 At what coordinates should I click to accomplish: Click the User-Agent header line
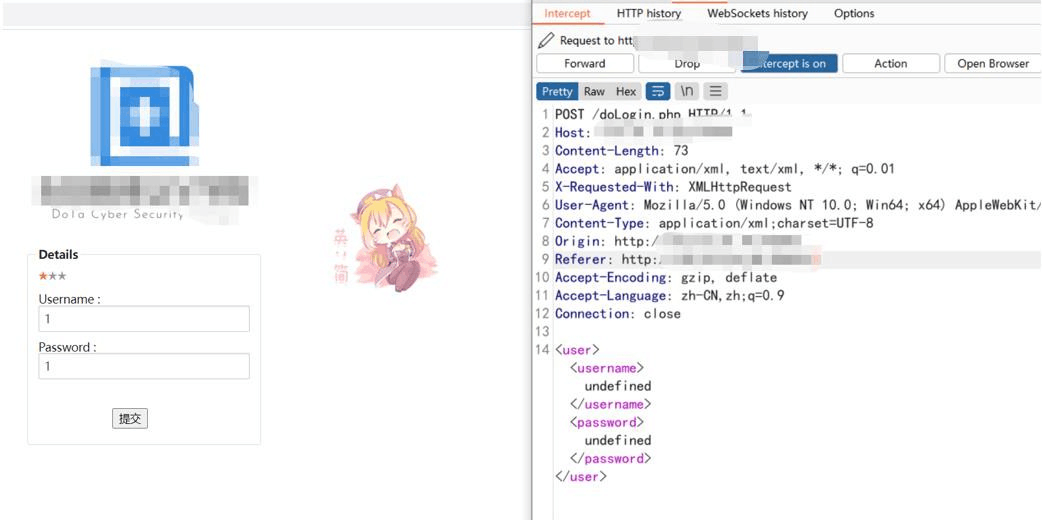pyautogui.click(x=797, y=205)
